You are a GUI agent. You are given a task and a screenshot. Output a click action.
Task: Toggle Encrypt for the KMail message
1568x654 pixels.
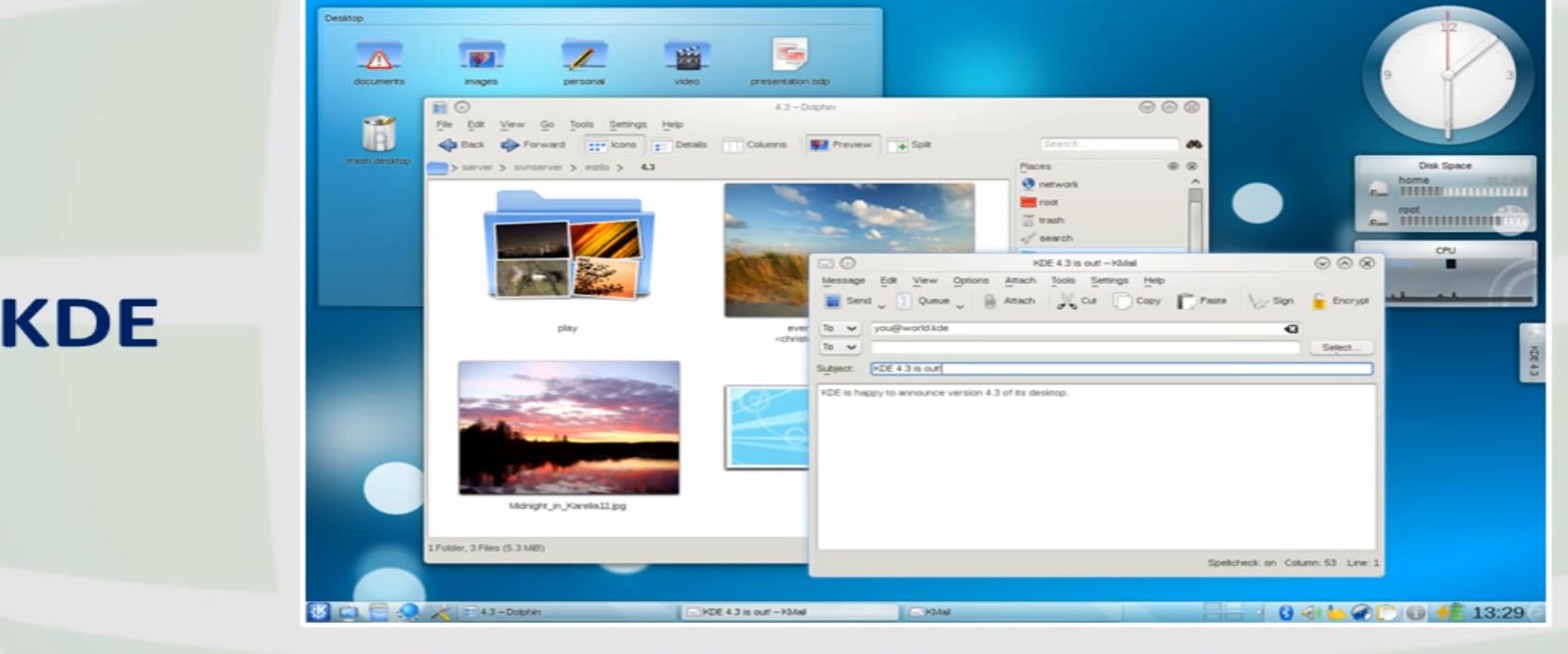(1341, 301)
